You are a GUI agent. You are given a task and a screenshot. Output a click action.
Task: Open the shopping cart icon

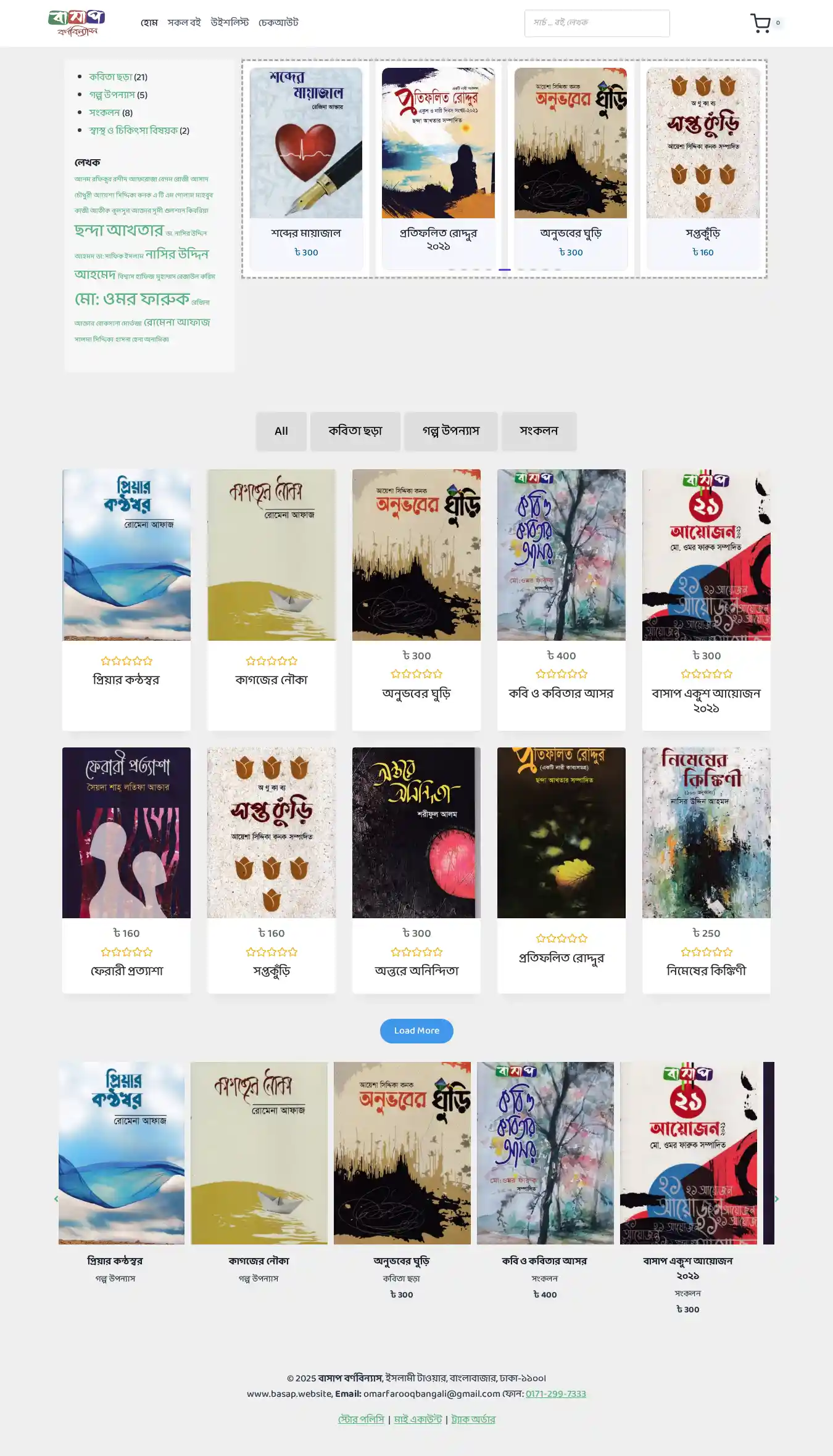coord(760,23)
